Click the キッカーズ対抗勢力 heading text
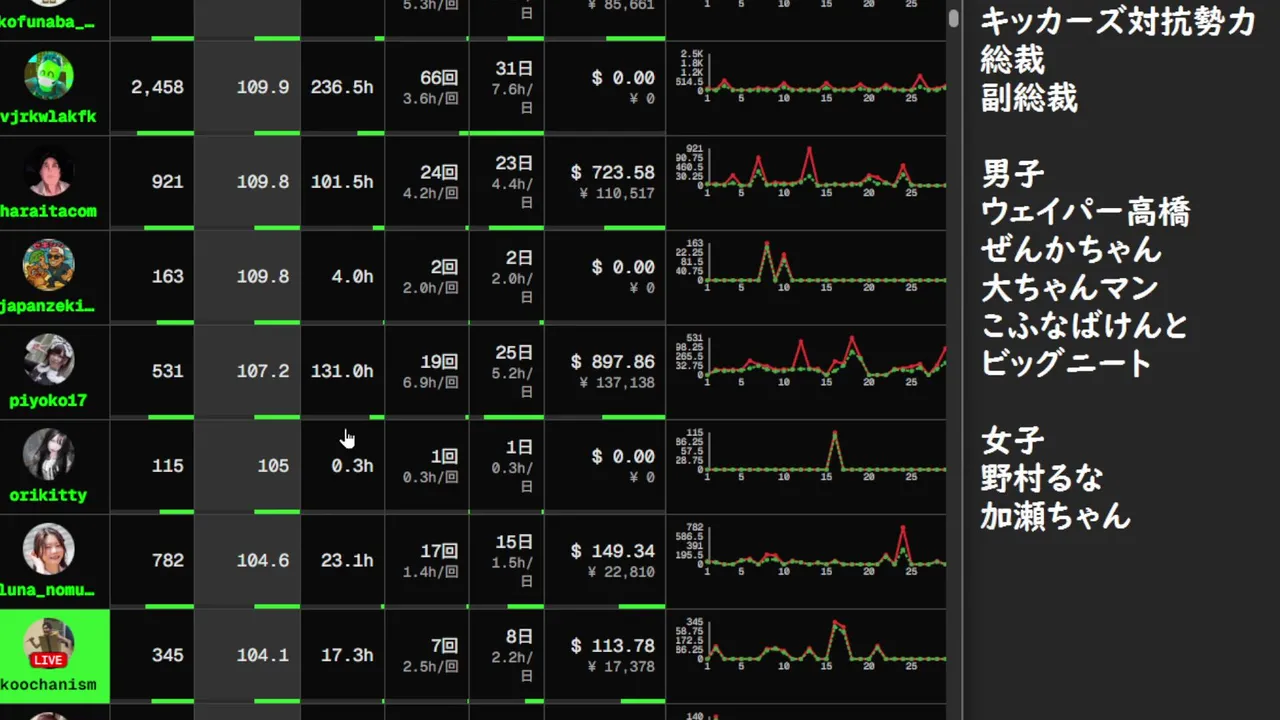Screen dimensions: 1280x720 [x=1117, y=21]
